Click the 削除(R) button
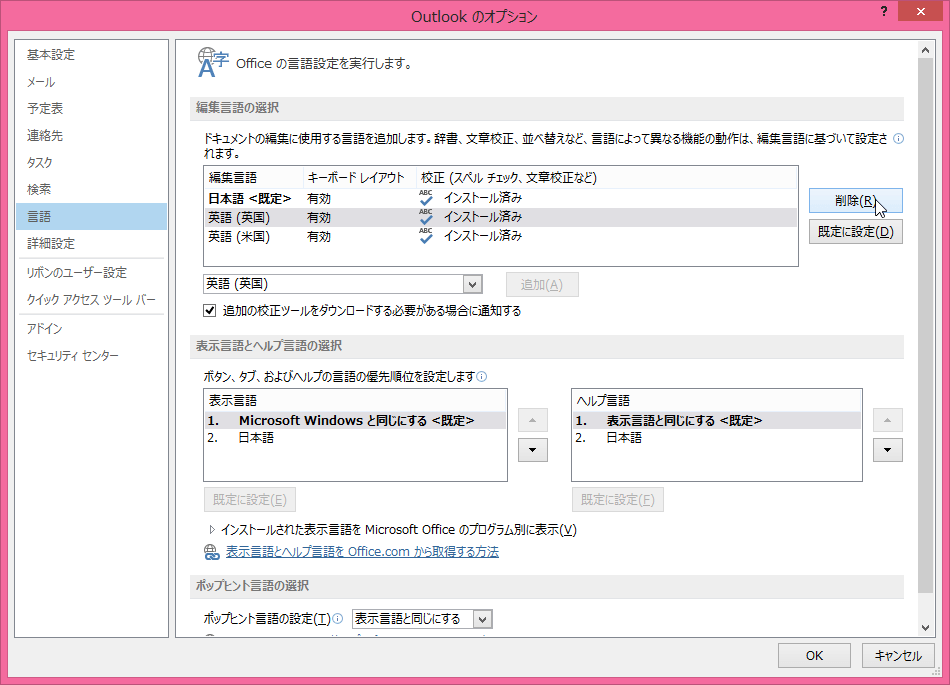Screen dimensions: 950x685 (855, 200)
